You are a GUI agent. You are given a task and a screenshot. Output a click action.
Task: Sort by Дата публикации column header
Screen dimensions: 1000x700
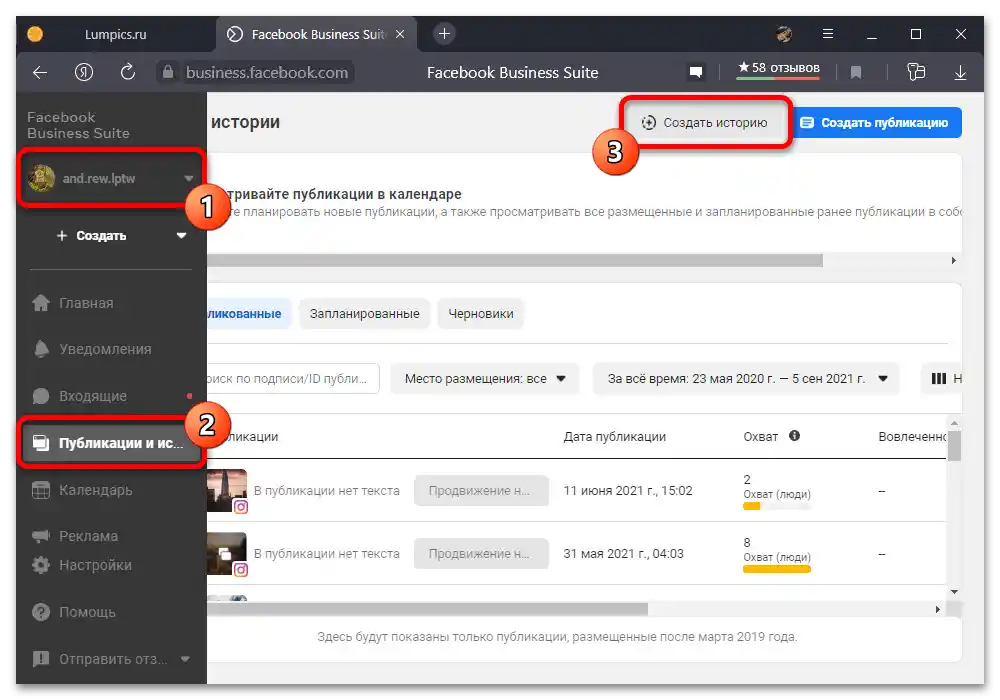coord(614,437)
